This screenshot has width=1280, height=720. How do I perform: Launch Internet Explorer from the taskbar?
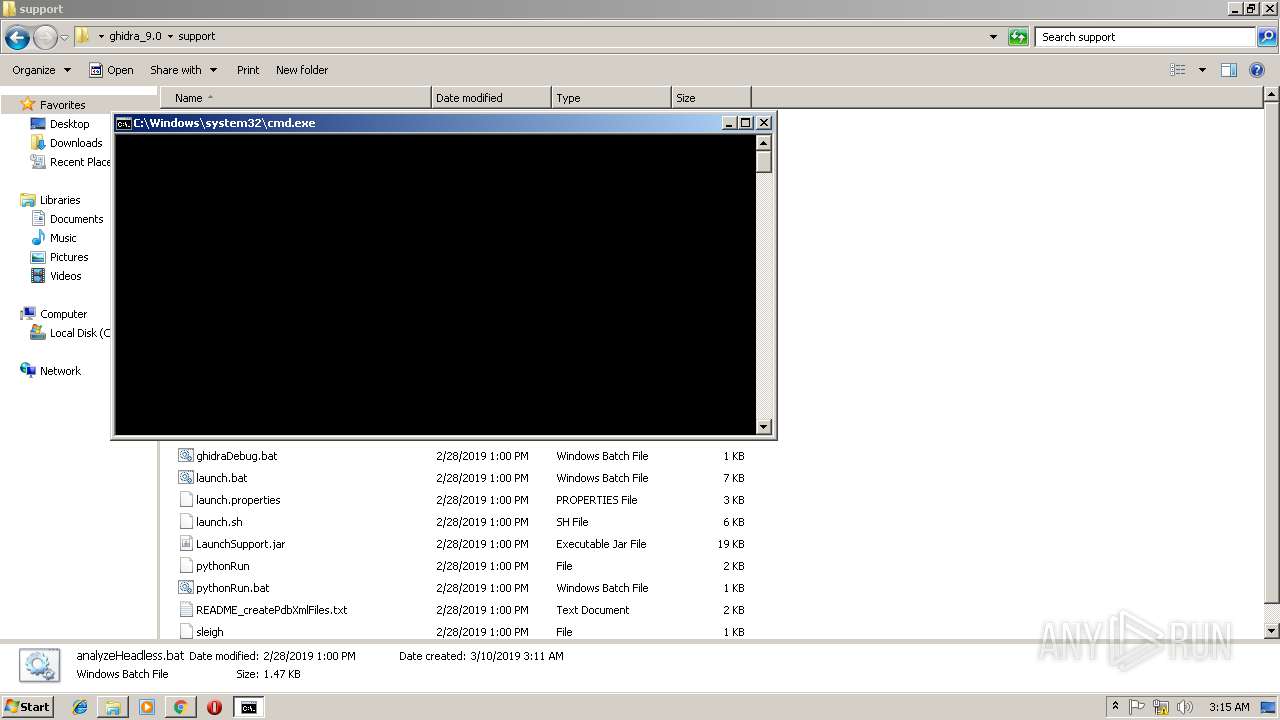[80, 707]
